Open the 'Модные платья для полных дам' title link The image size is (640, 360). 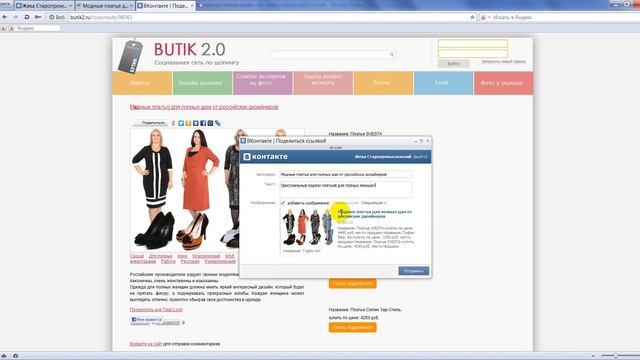204,107
